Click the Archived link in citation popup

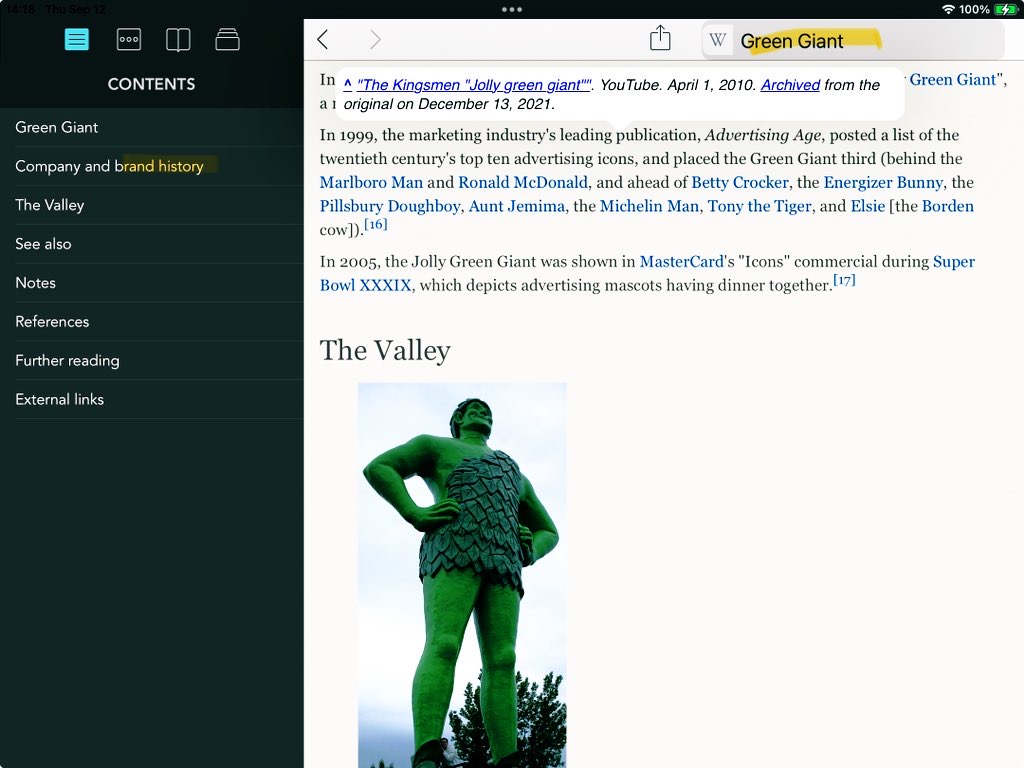point(790,85)
